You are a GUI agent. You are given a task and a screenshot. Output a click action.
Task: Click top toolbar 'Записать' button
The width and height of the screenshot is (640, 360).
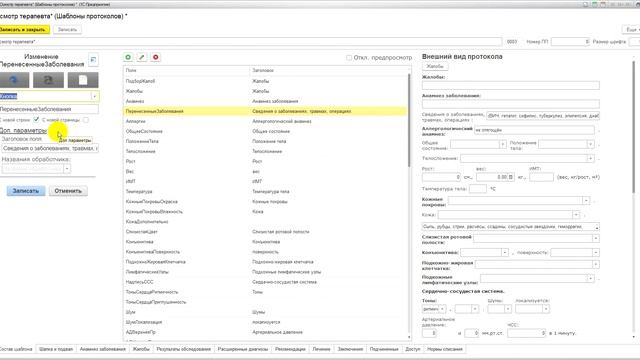tap(67, 30)
